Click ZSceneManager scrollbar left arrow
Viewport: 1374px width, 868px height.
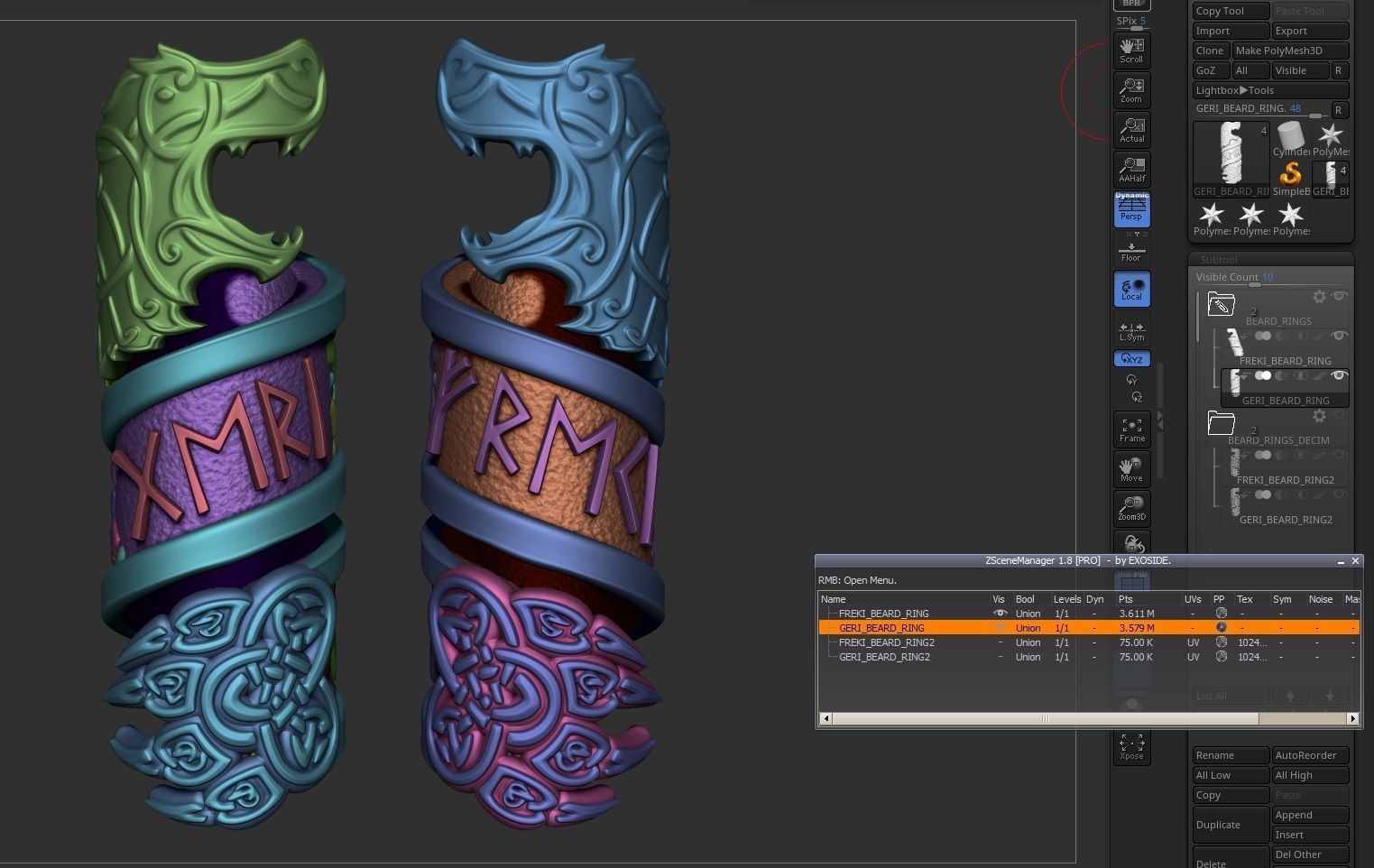click(825, 719)
